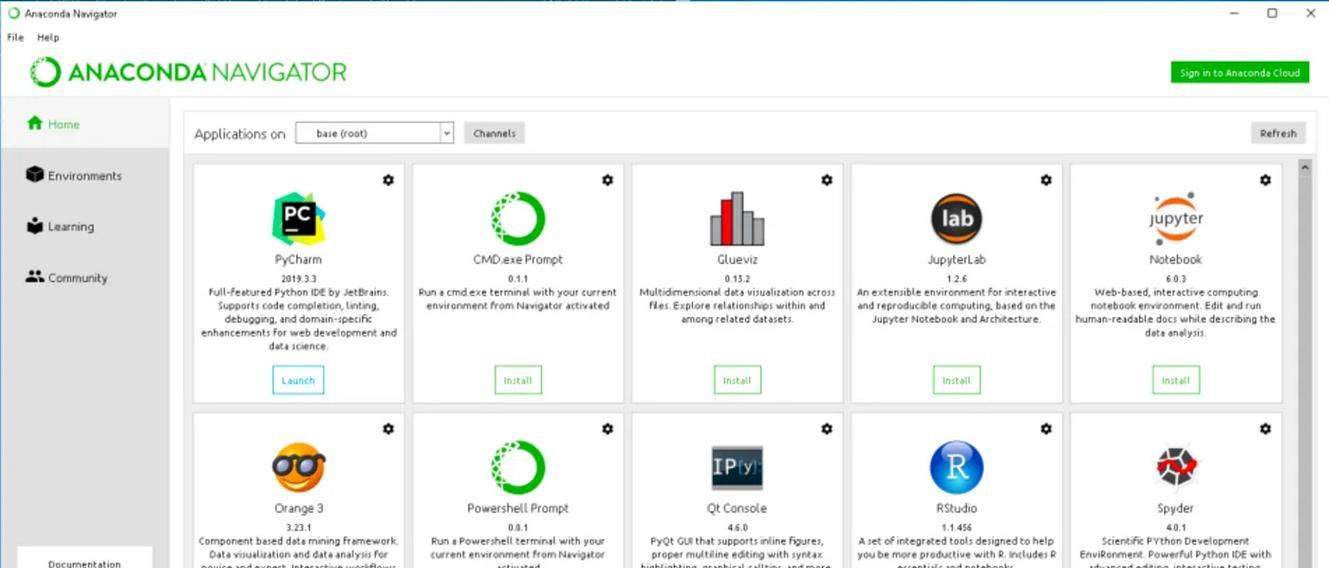Open the Orange 3 gear options

click(x=388, y=429)
